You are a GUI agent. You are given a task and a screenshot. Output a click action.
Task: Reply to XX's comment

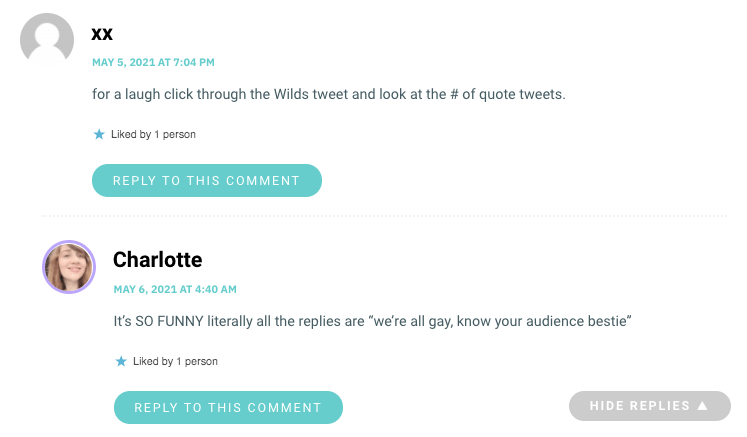point(207,181)
